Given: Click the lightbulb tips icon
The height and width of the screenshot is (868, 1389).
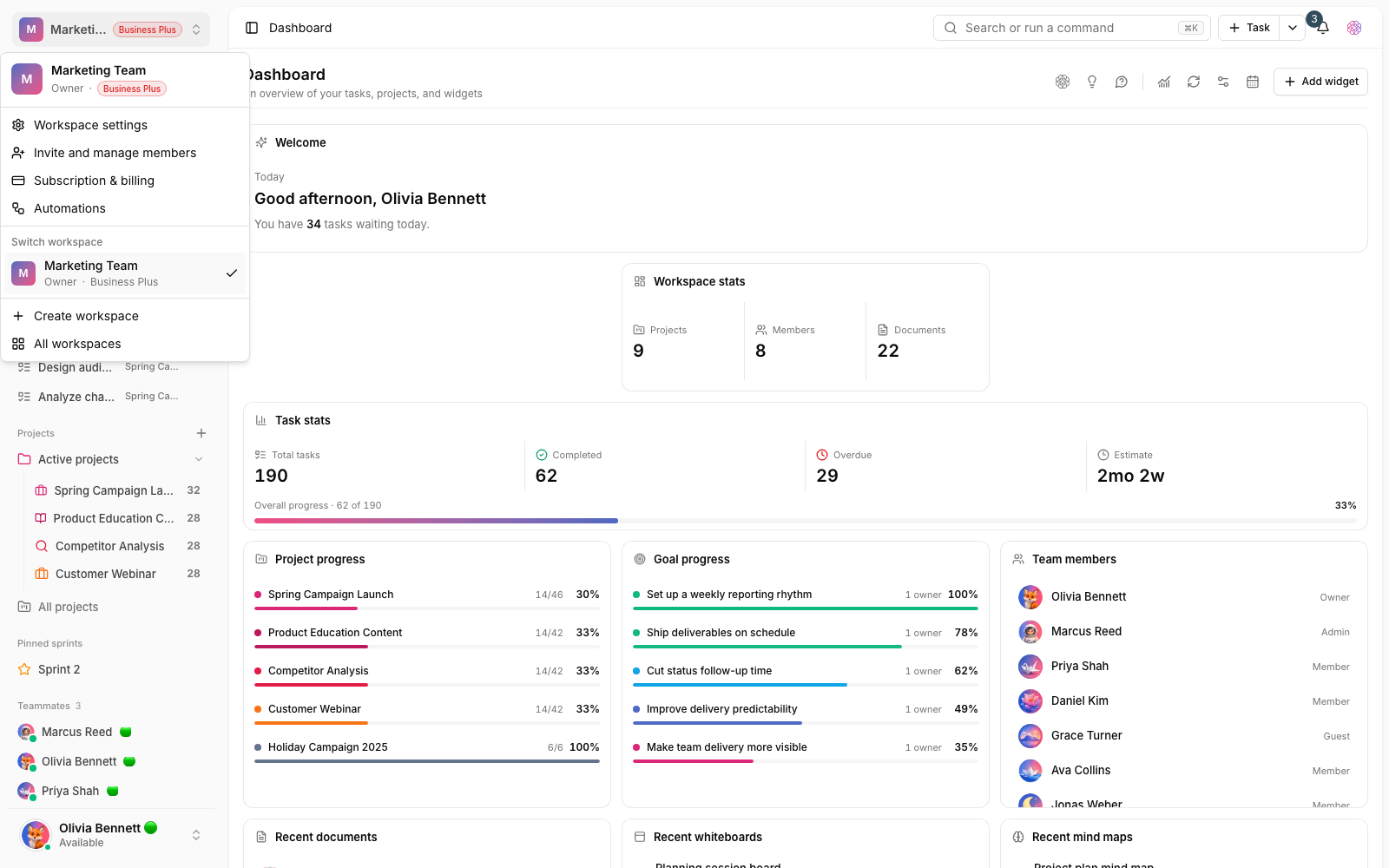Looking at the screenshot, I should pyautogui.click(x=1092, y=82).
